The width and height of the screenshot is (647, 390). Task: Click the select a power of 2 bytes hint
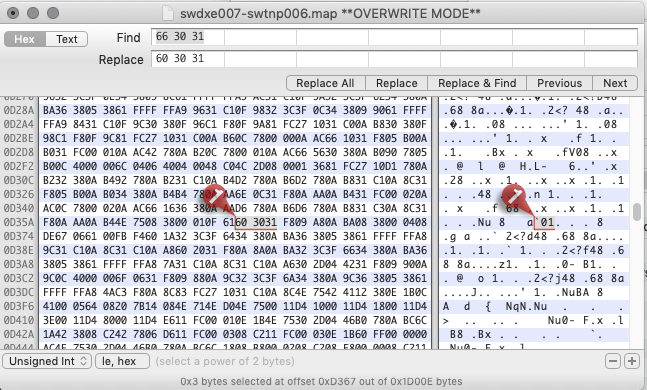pyautogui.click(x=225, y=361)
